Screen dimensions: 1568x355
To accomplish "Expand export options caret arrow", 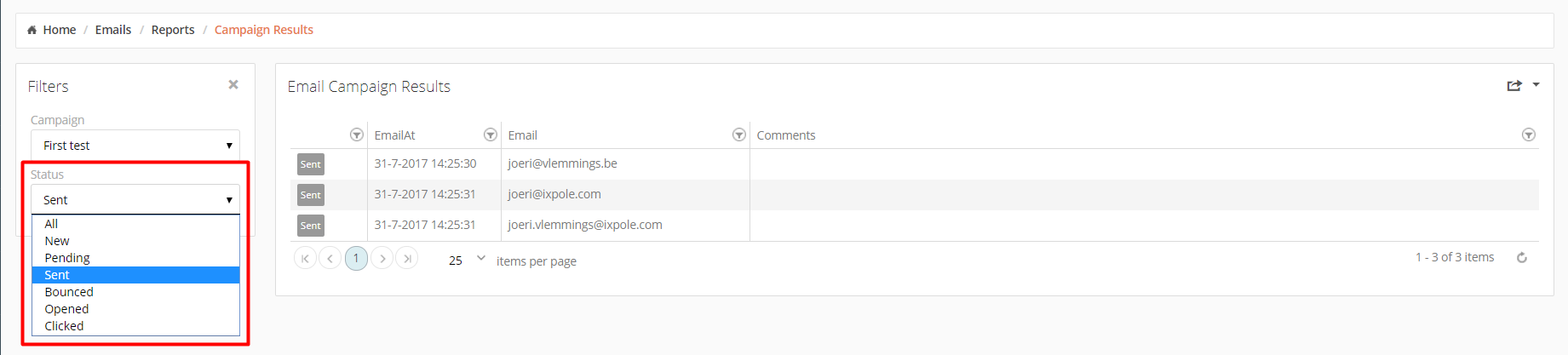I will pos(1536,84).
